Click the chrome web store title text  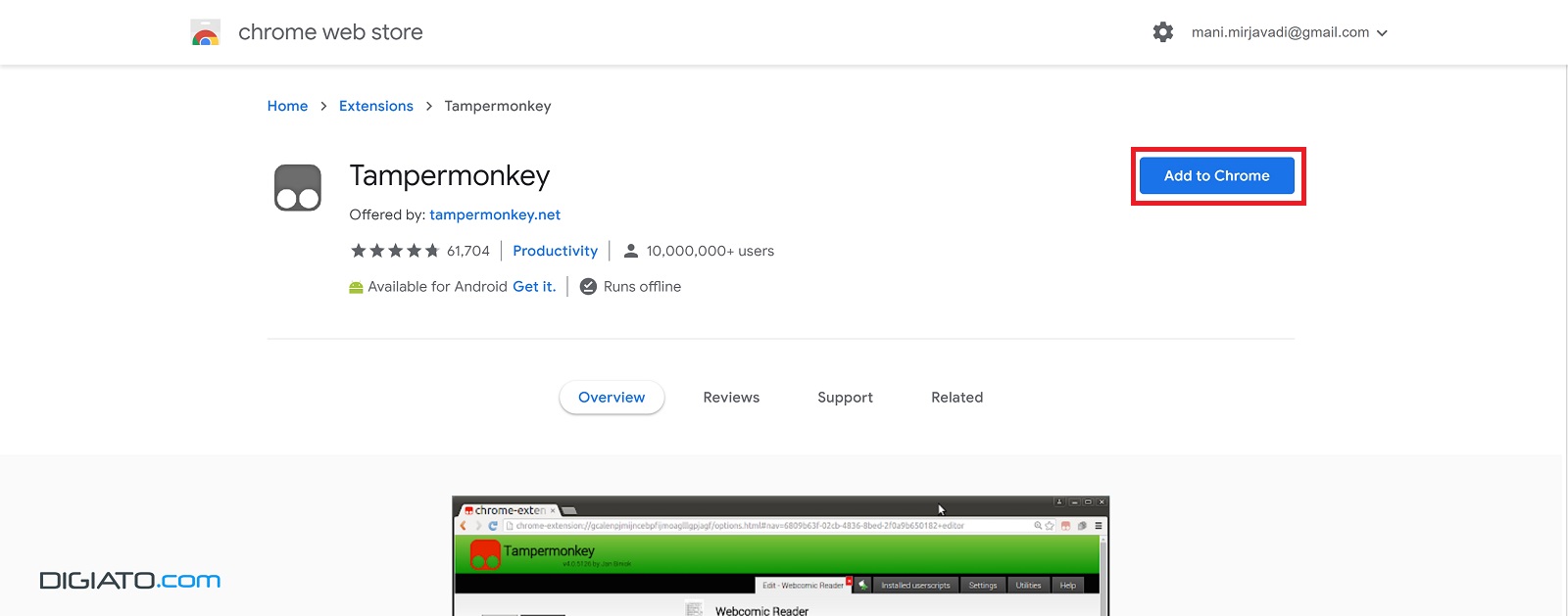click(x=330, y=32)
